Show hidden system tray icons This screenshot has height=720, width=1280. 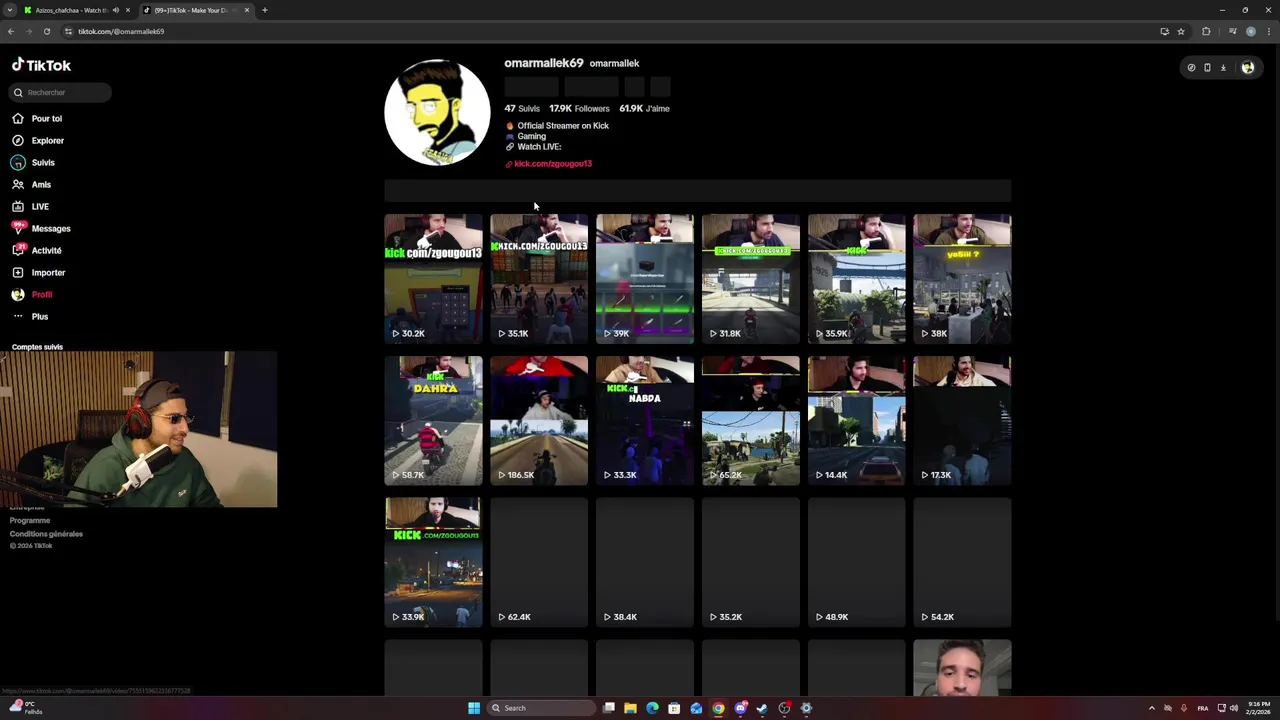click(x=1151, y=708)
